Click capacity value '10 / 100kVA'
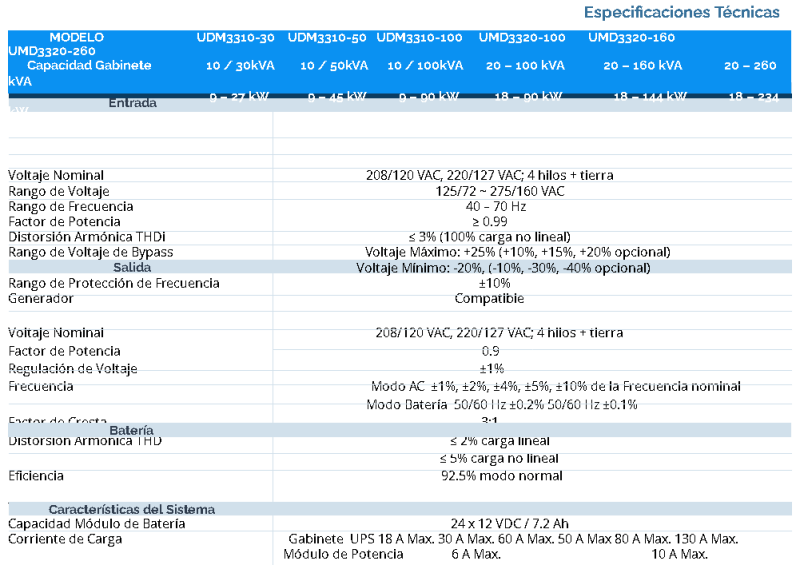Image resolution: width=800 pixels, height=565 pixels. 425,66
